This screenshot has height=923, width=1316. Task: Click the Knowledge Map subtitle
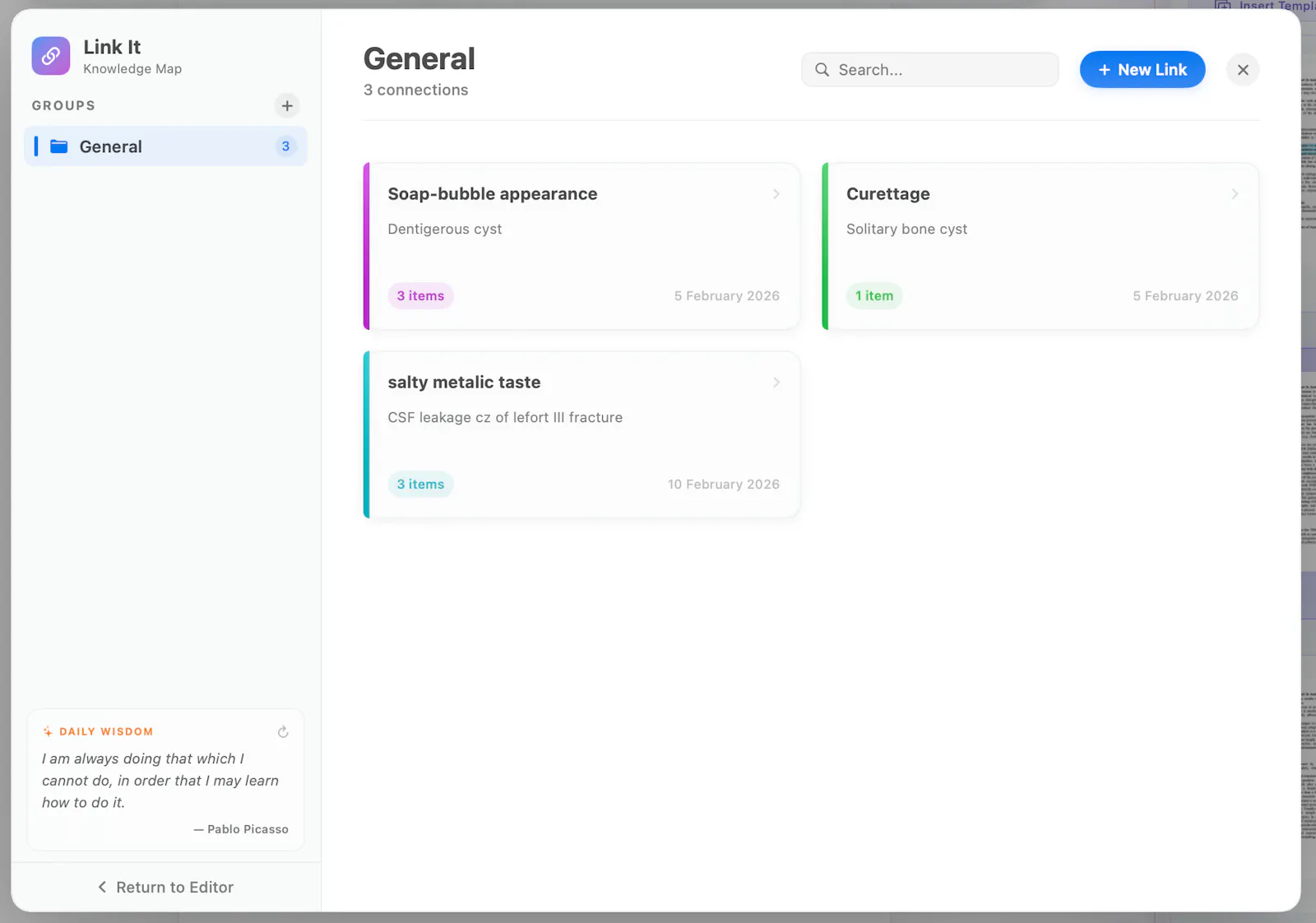[x=132, y=69]
